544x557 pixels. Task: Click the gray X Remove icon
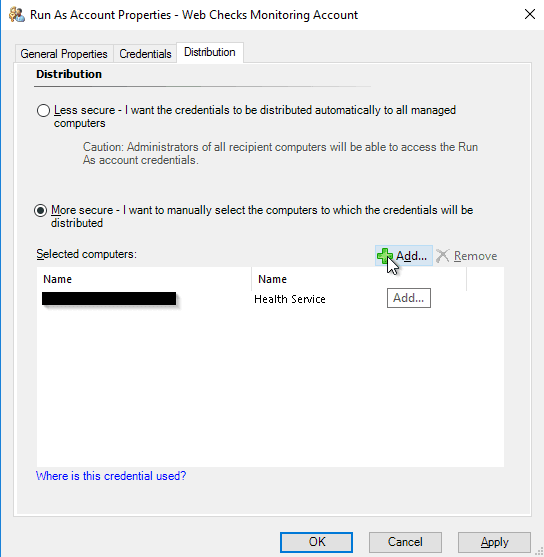pos(442,256)
